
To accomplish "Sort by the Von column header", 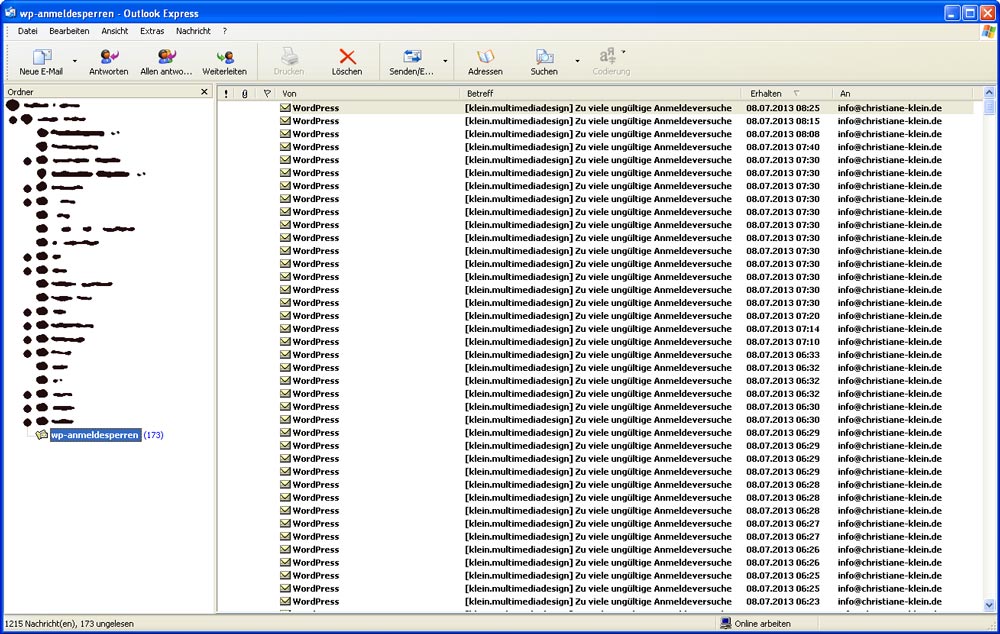I will 368,94.
